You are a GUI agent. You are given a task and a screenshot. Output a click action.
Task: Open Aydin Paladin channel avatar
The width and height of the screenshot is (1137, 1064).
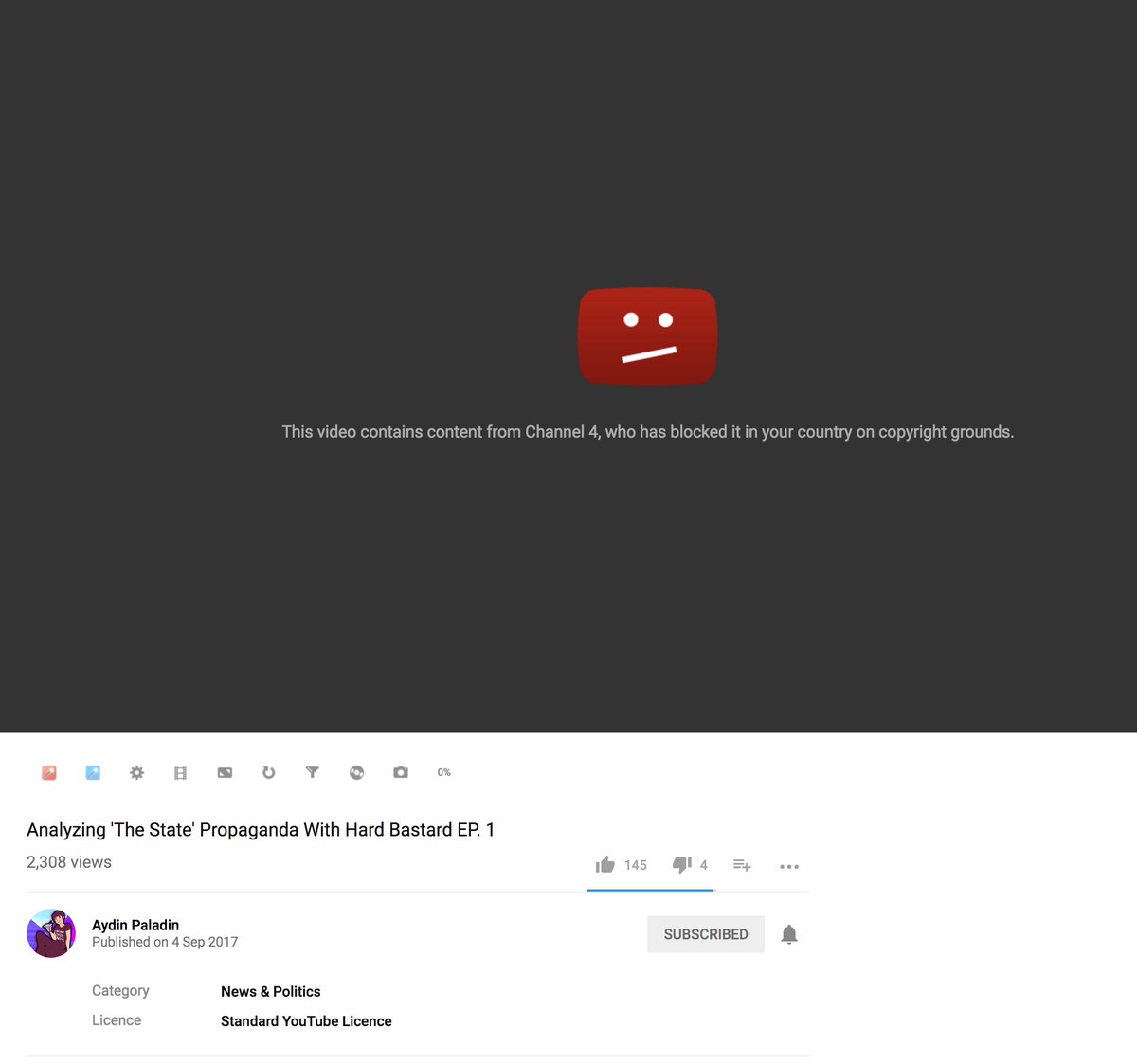[x=51, y=933]
